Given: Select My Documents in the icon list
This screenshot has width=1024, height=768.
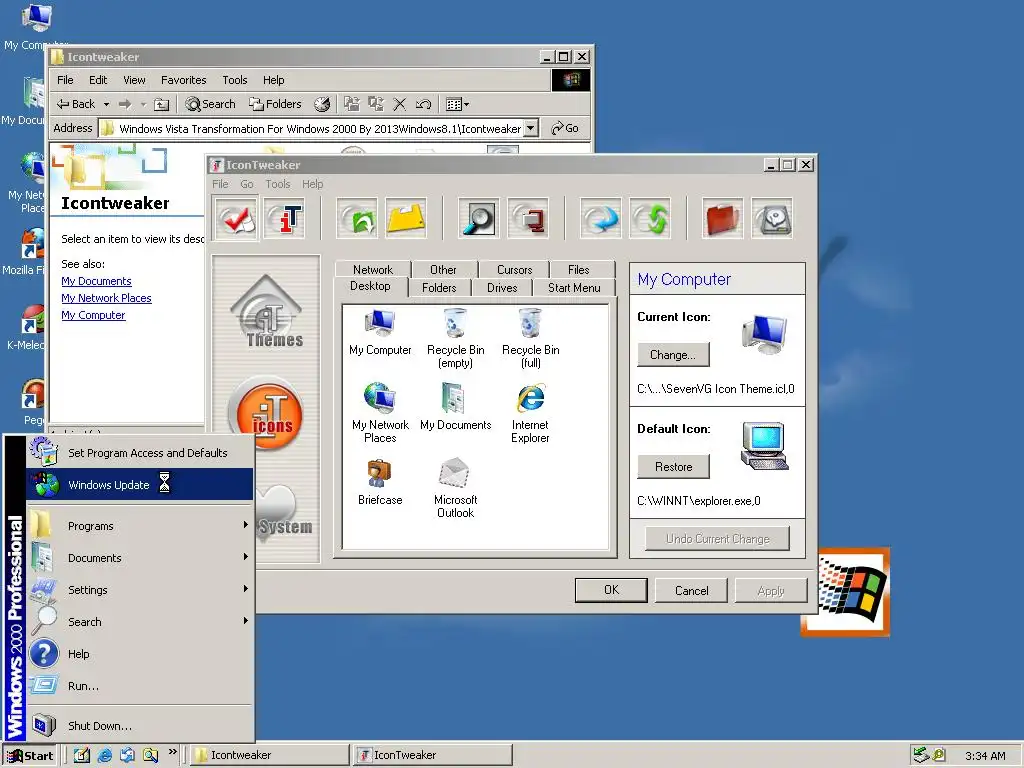Looking at the screenshot, I should 455,407.
